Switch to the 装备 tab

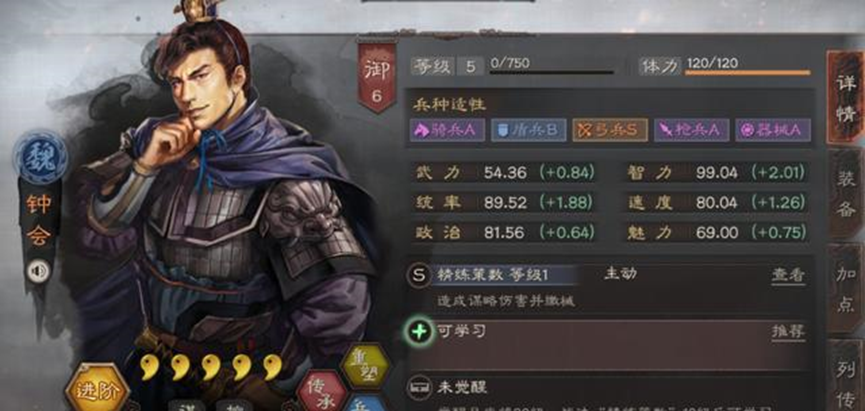pyautogui.click(x=846, y=193)
